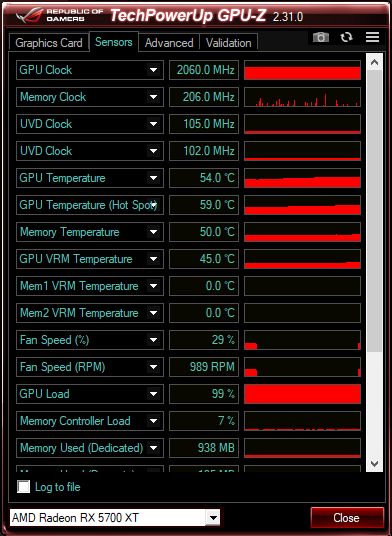The height and width of the screenshot is (536, 392).
Task: Click the GPU VRM Temperature history graph
Action: (302, 259)
